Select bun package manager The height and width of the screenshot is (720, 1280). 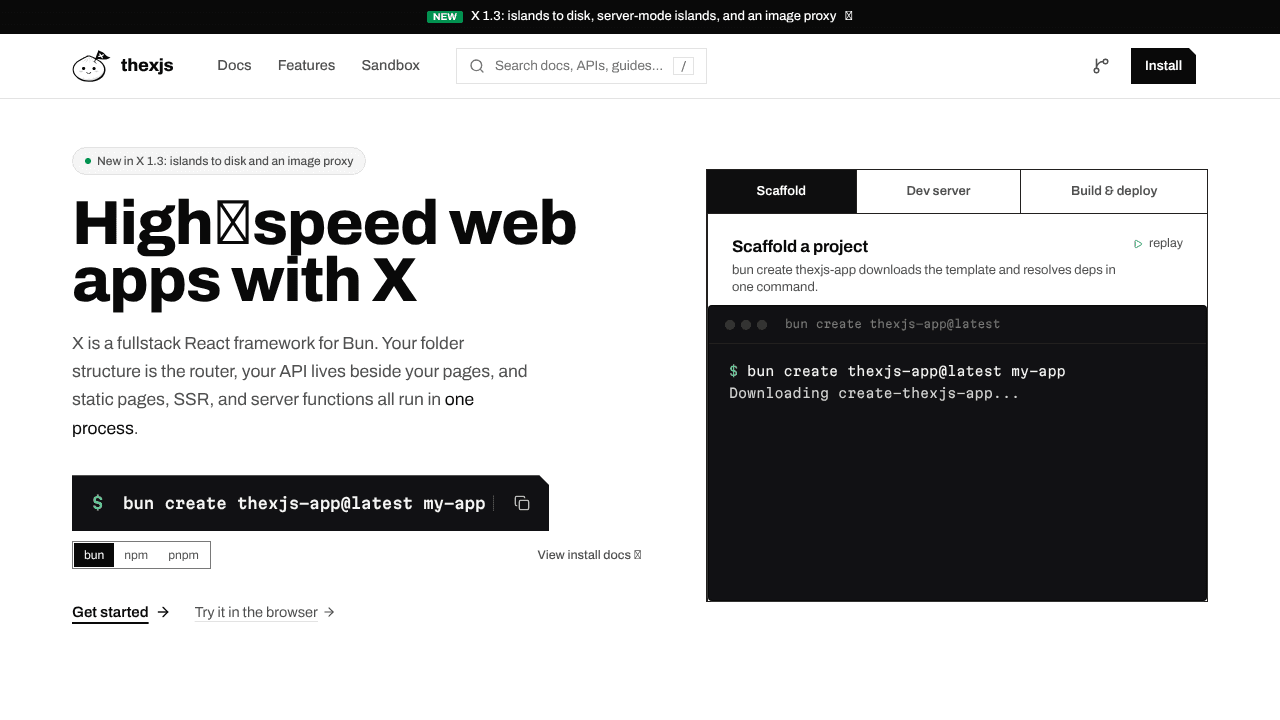[94, 555]
